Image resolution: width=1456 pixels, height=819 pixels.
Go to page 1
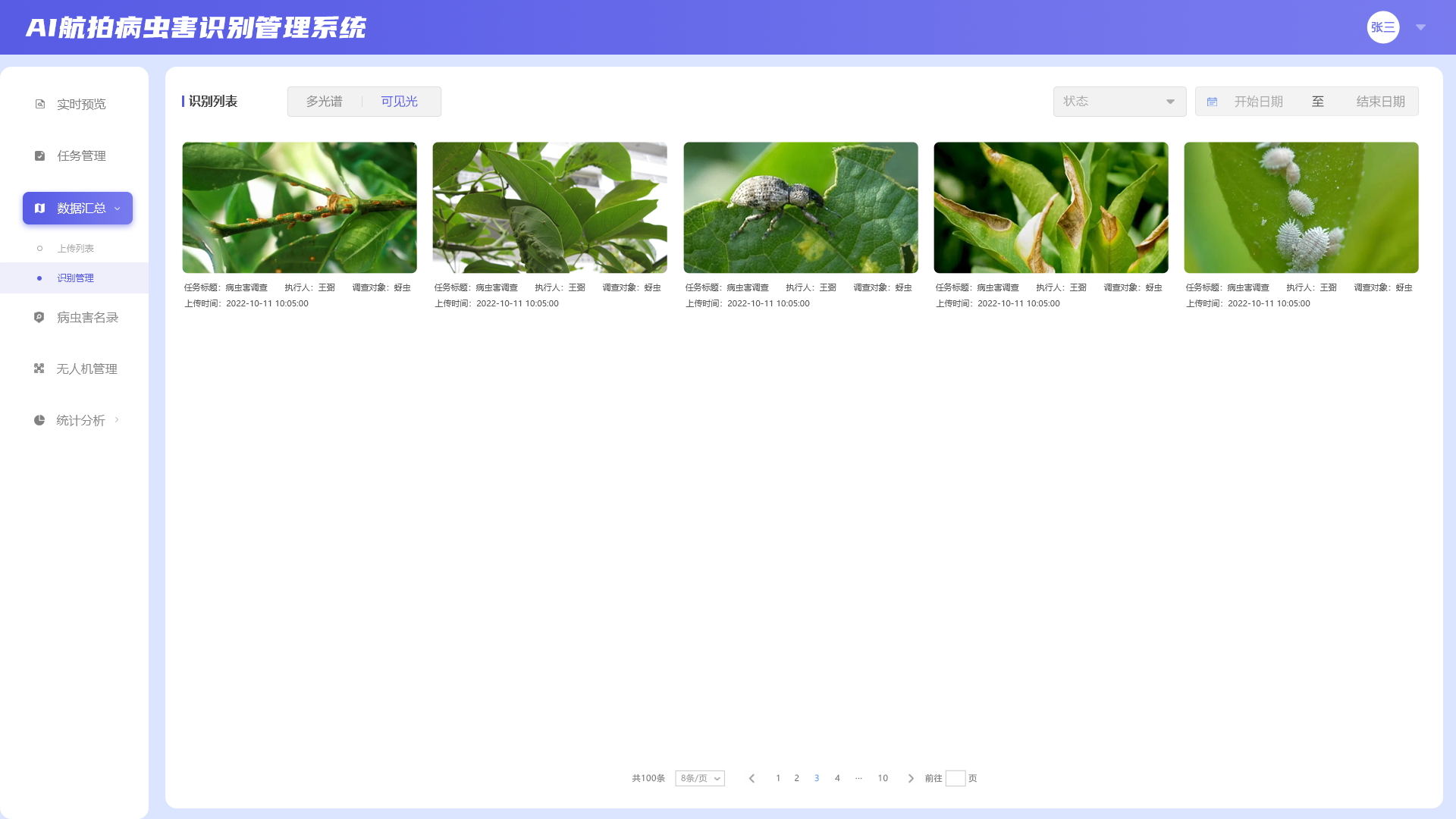coord(778,778)
